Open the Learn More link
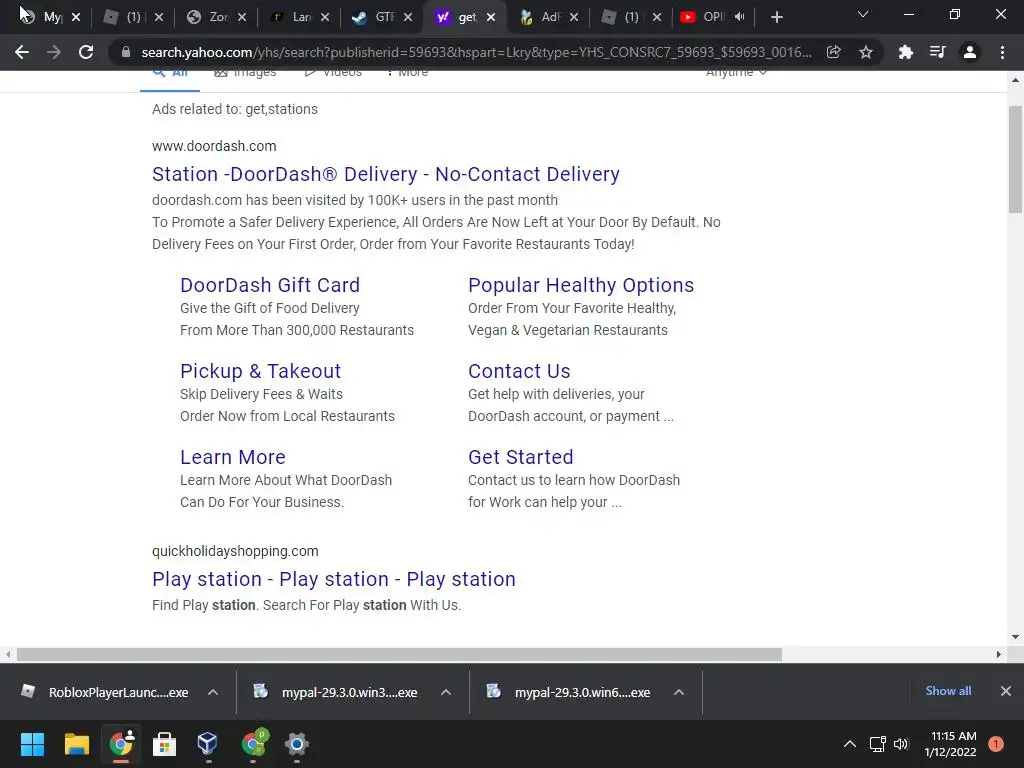 tap(232, 457)
